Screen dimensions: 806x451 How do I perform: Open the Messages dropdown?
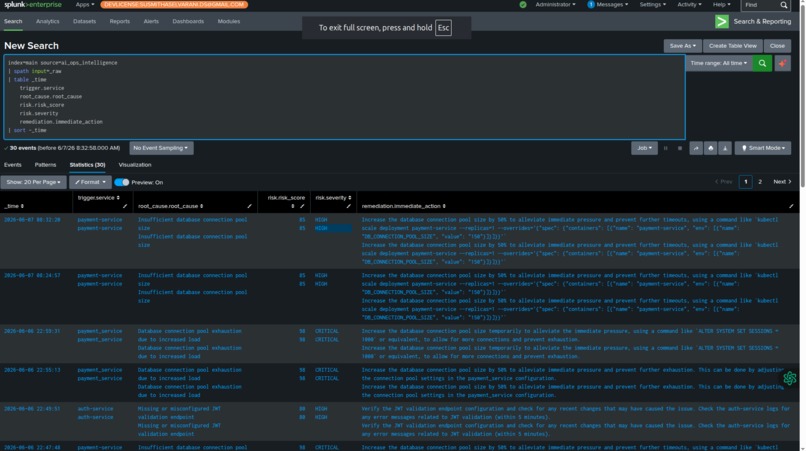click(611, 5)
